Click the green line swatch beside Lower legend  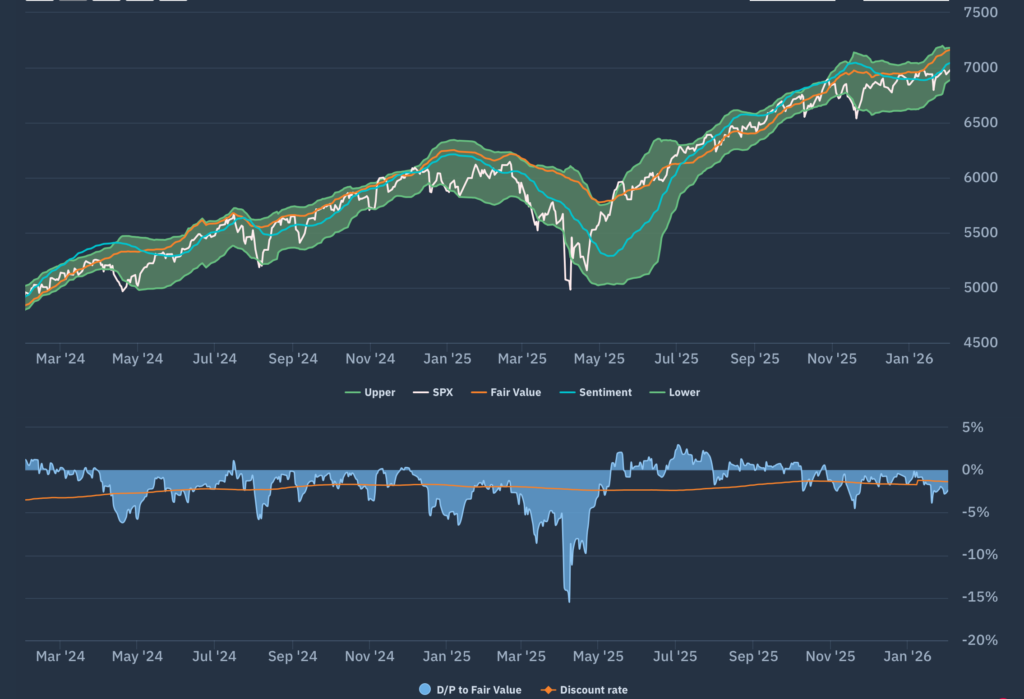[x=657, y=393]
